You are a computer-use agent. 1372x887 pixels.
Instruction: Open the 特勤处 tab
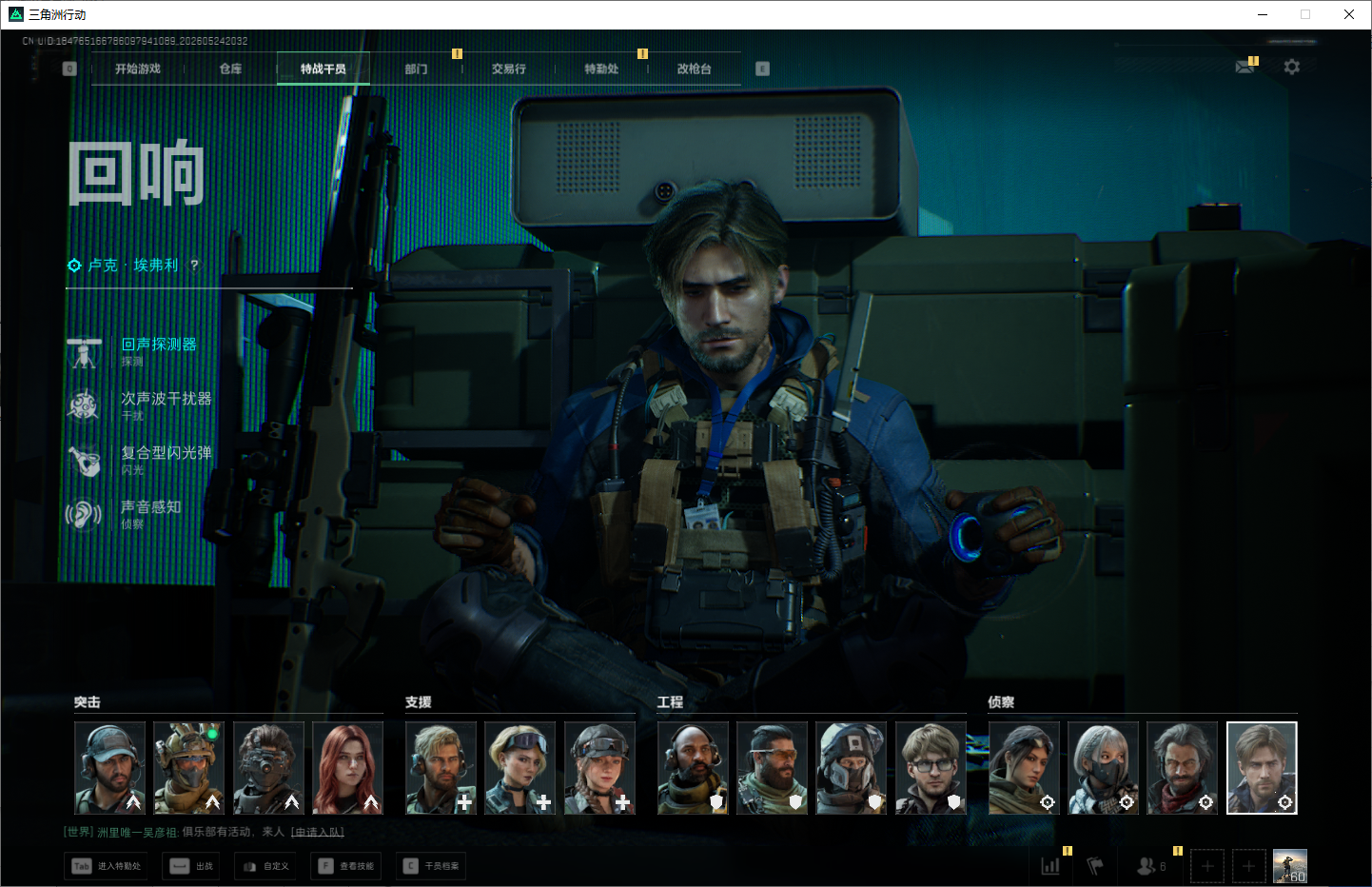[601, 69]
